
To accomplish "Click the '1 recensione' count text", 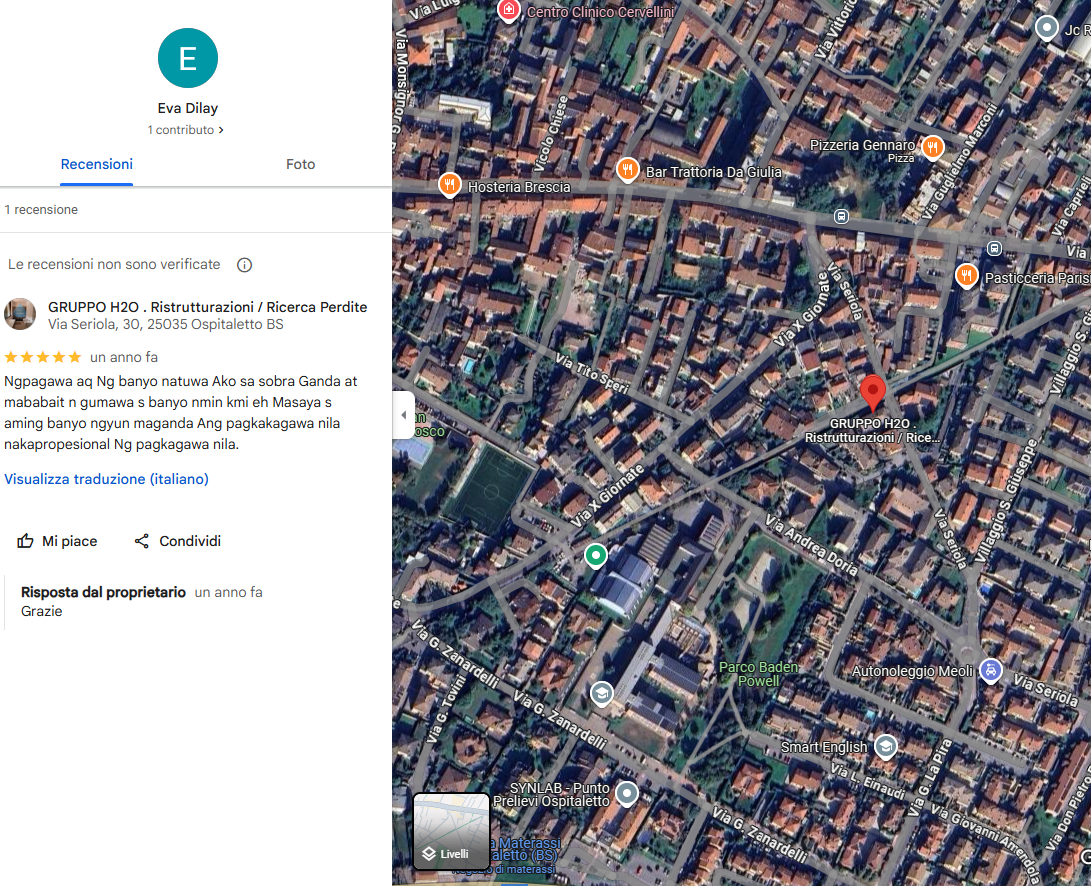I will (41, 210).
